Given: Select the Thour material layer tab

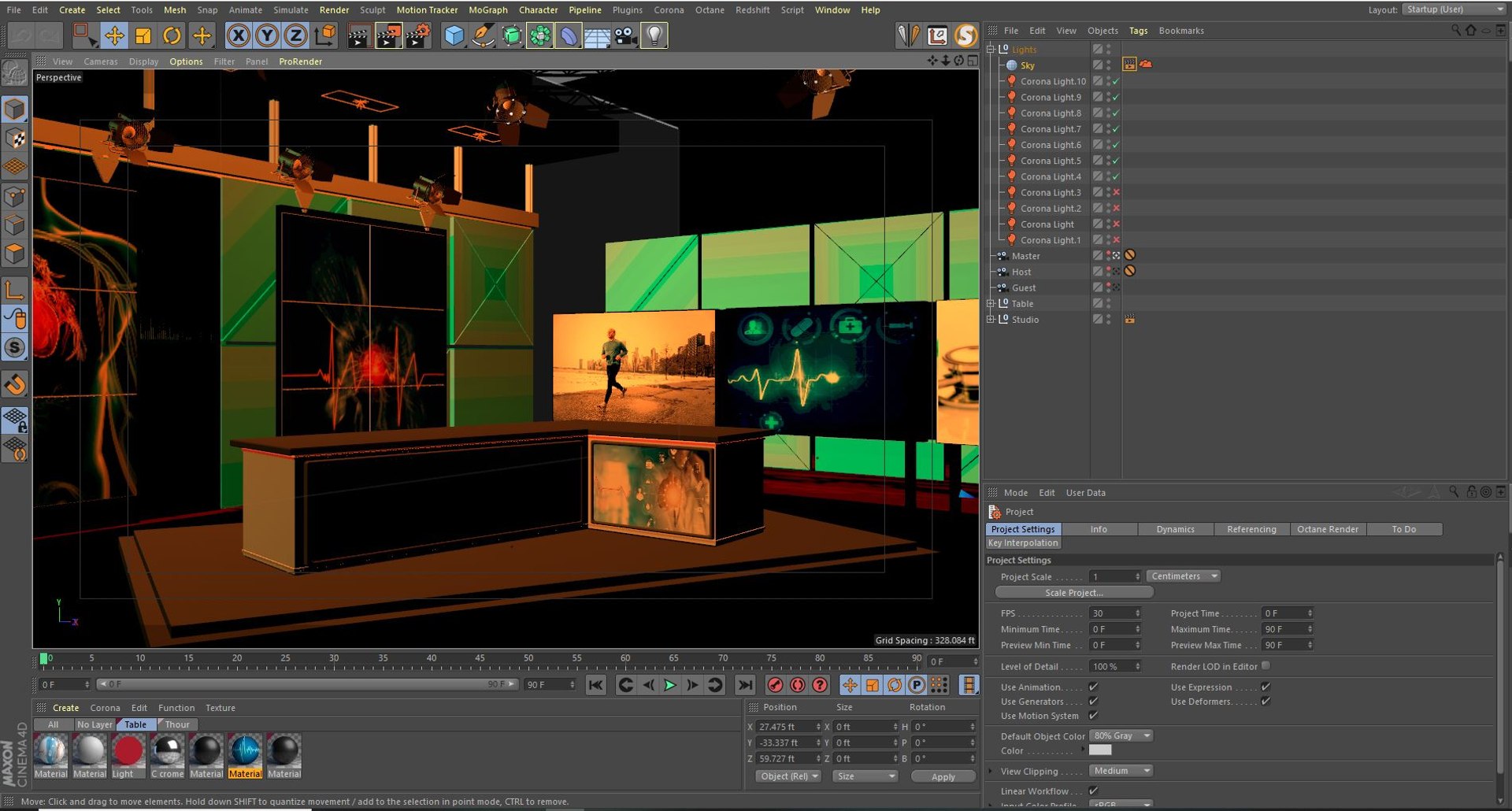Looking at the screenshot, I should click(x=177, y=724).
